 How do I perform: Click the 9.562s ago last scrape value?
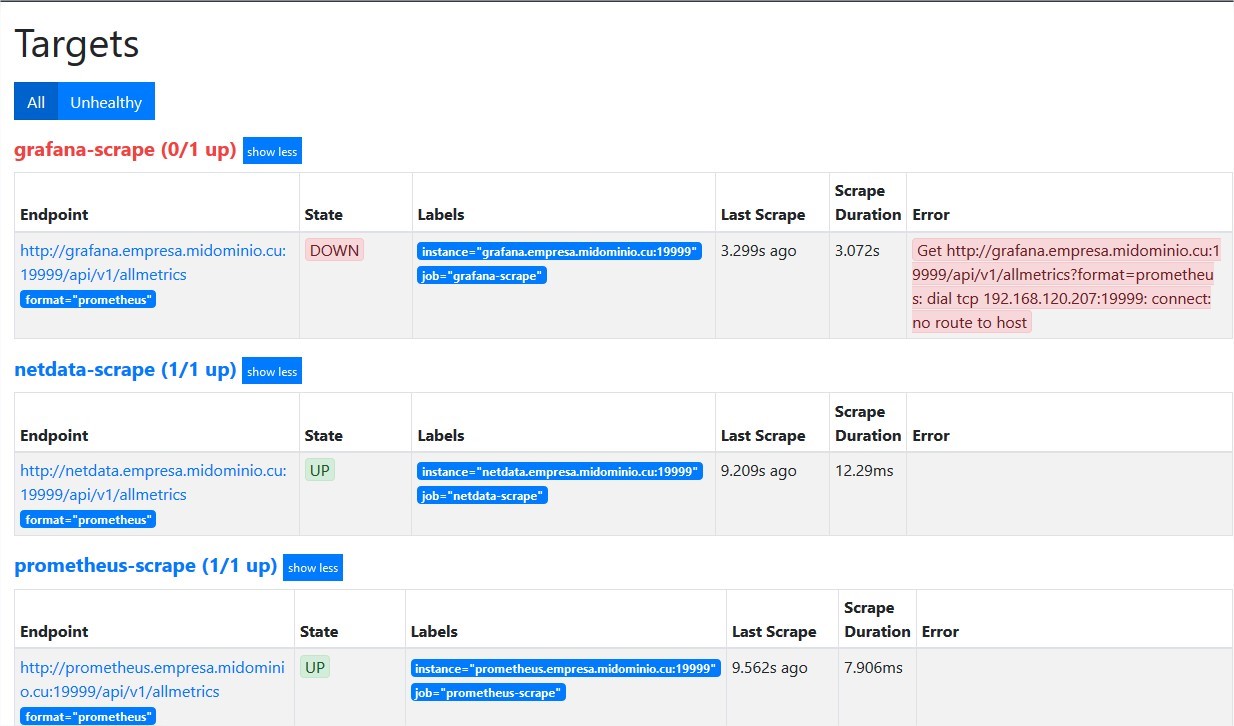click(x=770, y=668)
